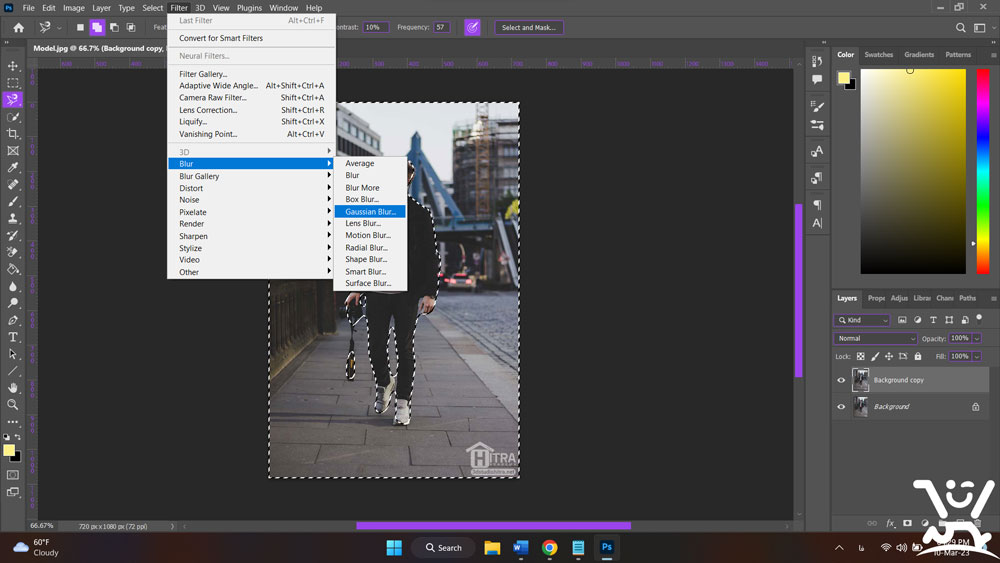Select the Magnetic Lasso tool
This screenshot has height=563, width=1000.
13,99
